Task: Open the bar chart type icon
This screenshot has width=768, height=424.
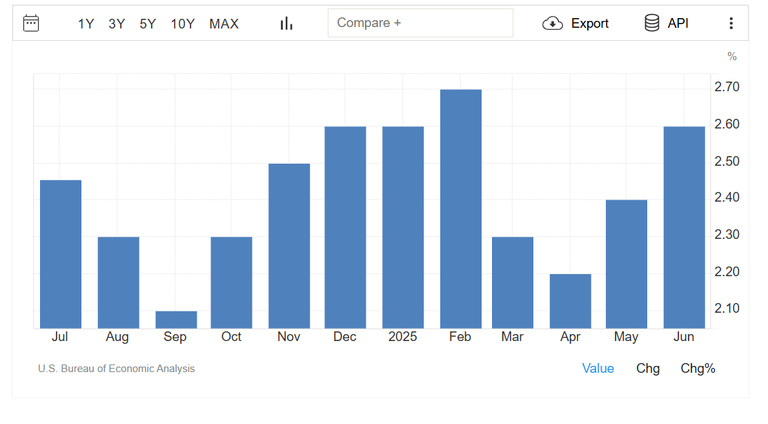Action: [x=286, y=23]
